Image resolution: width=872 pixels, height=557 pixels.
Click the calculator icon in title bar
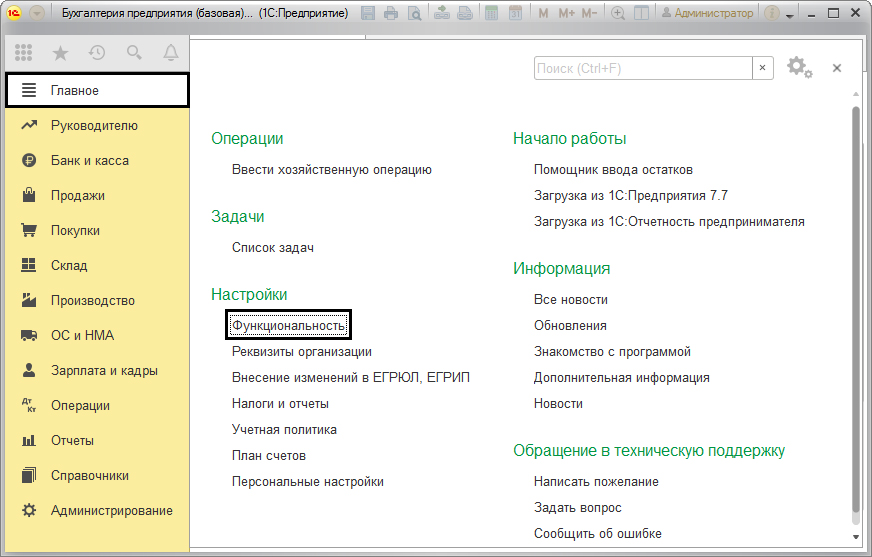coord(491,14)
